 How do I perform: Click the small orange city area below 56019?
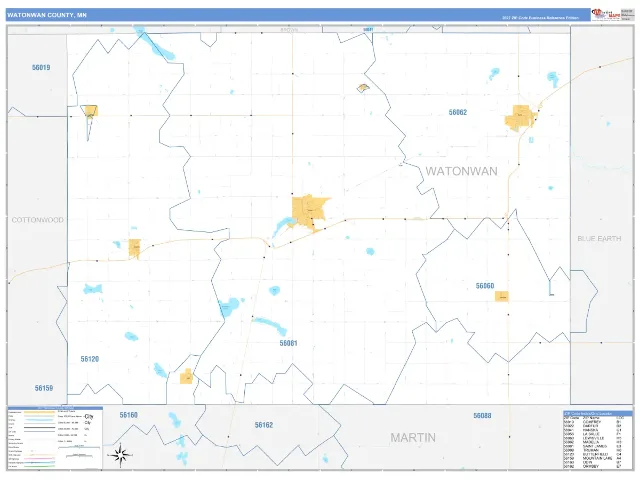90,111
